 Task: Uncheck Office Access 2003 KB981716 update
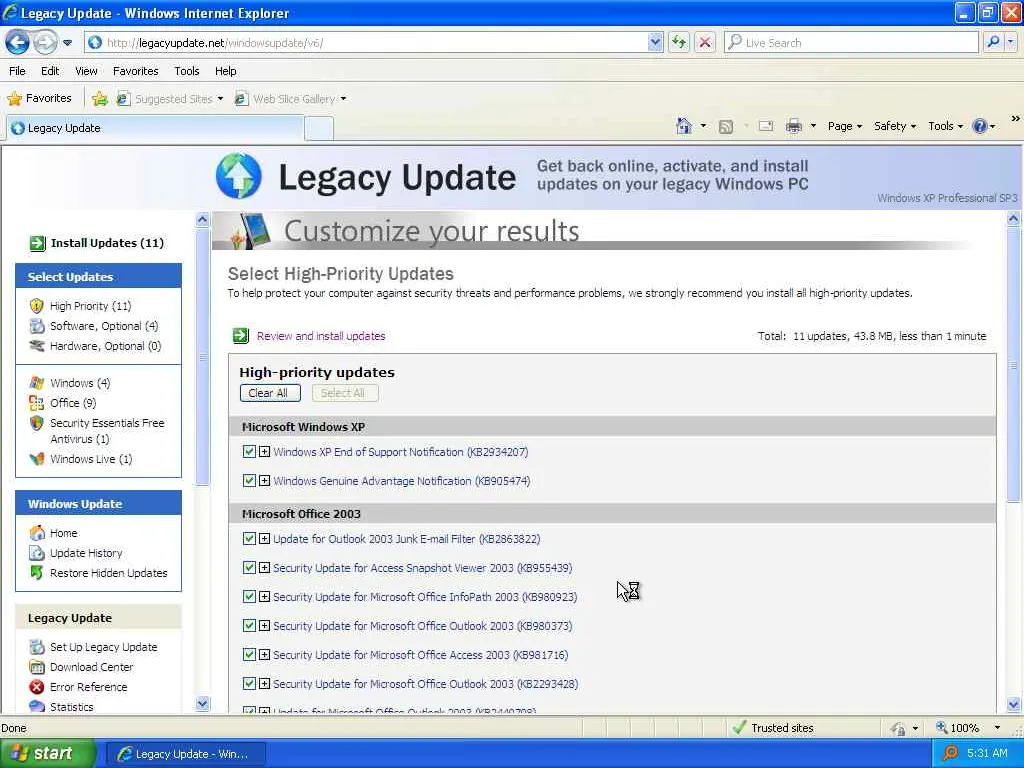[x=249, y=654]
